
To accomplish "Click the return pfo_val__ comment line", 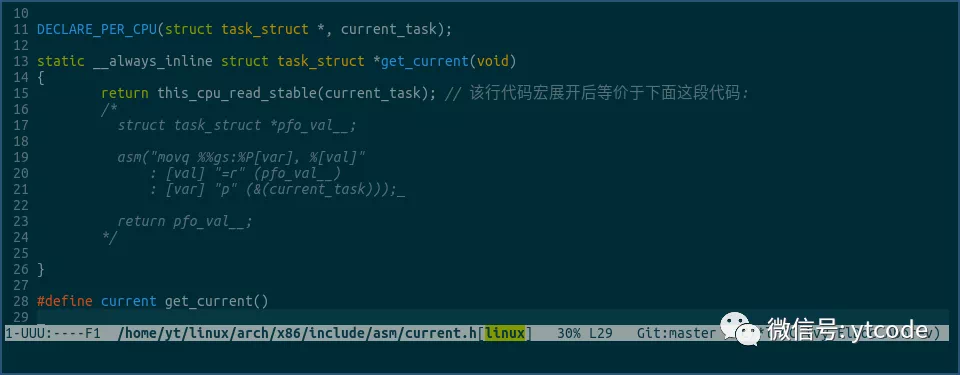I will pos(185,221).
